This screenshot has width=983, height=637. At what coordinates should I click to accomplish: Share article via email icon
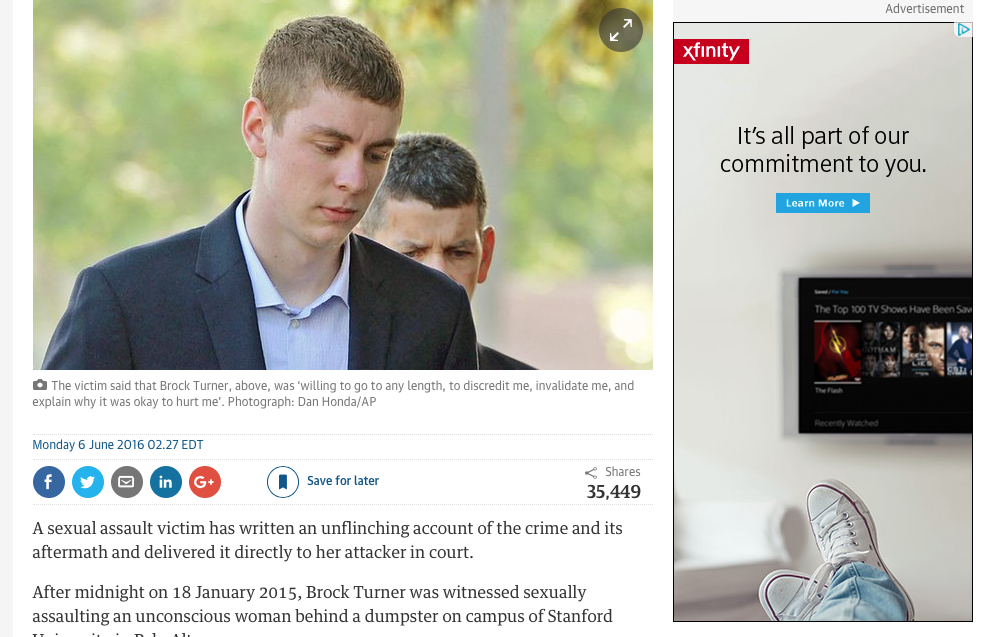coord(127,482)
